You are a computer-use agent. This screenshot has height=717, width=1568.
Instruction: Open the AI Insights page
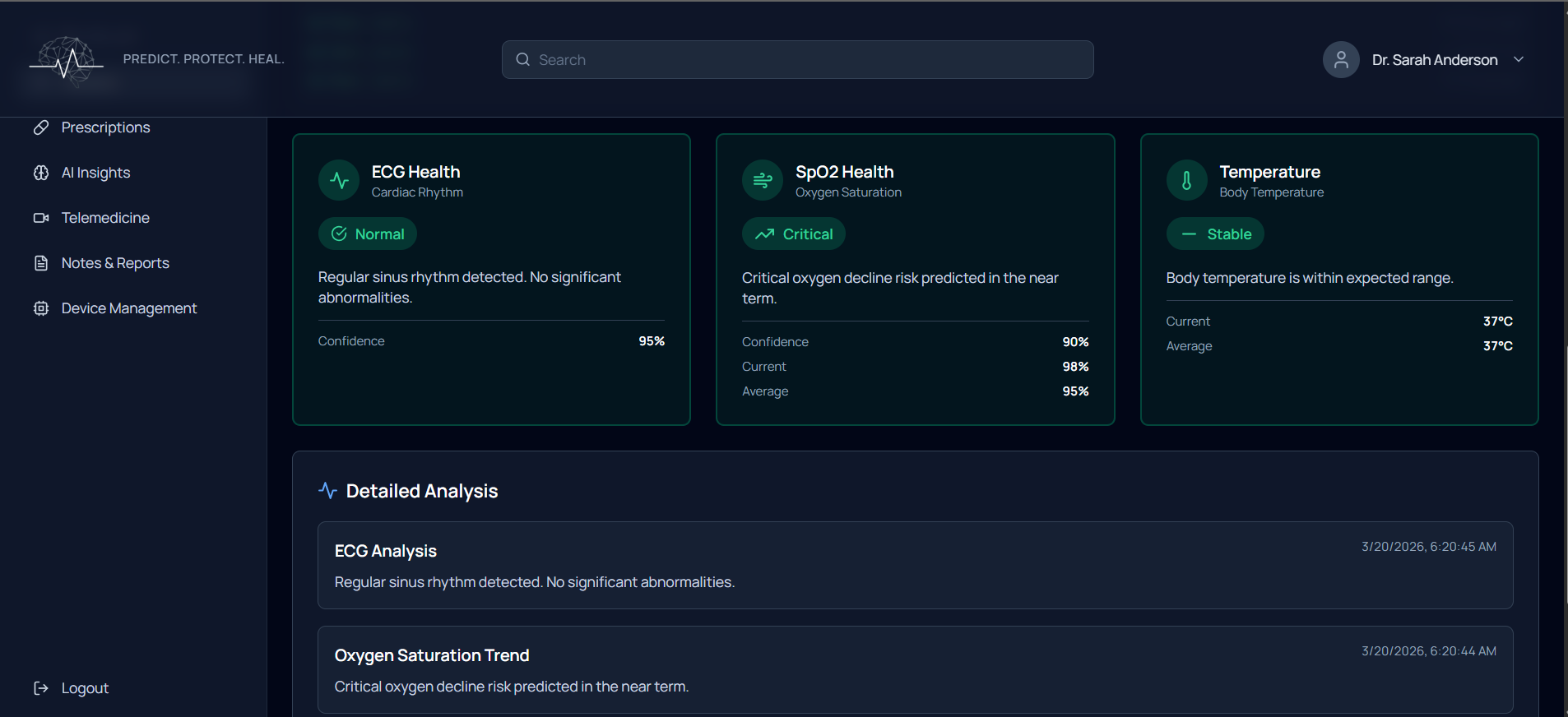pos(95,173)
